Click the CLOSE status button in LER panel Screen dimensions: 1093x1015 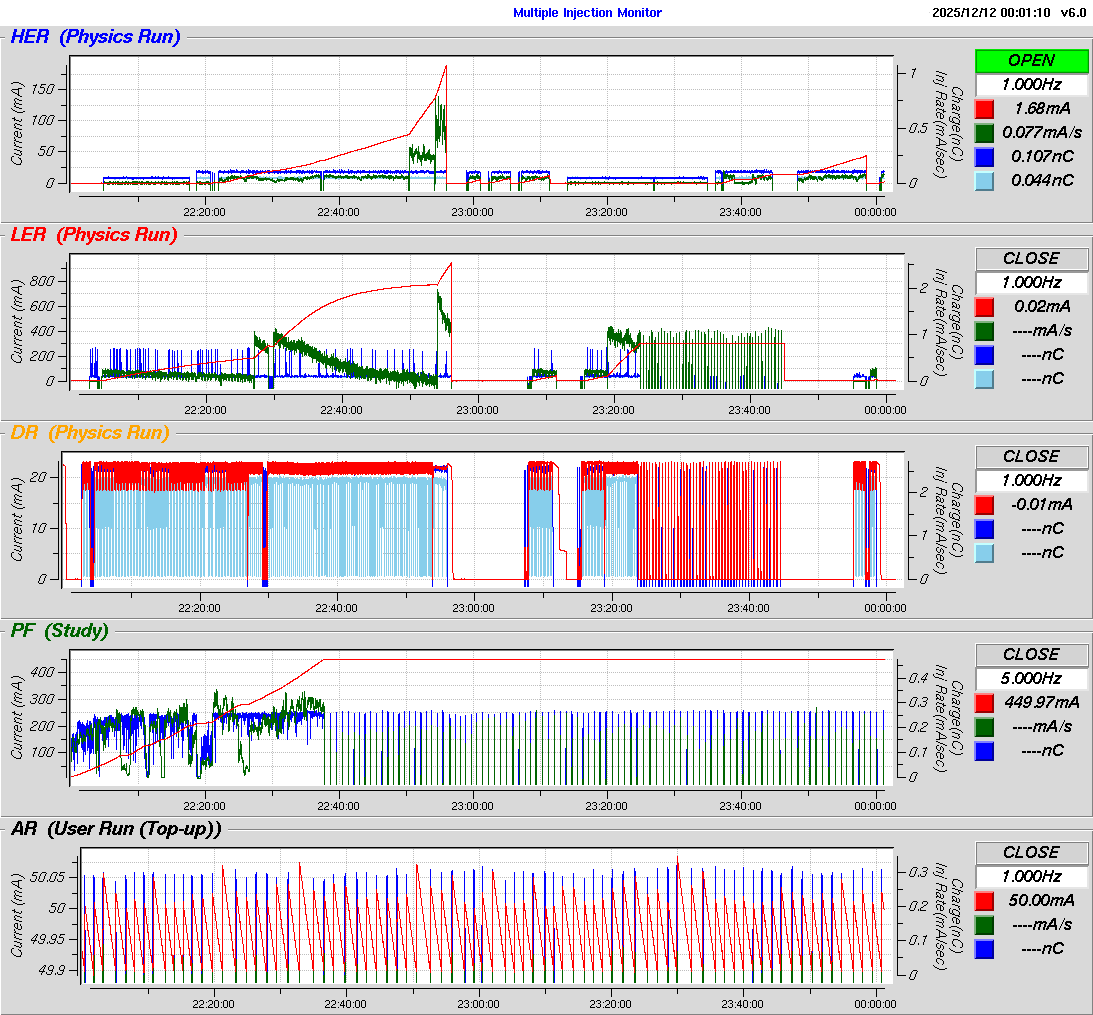(x=1031, y=258)
